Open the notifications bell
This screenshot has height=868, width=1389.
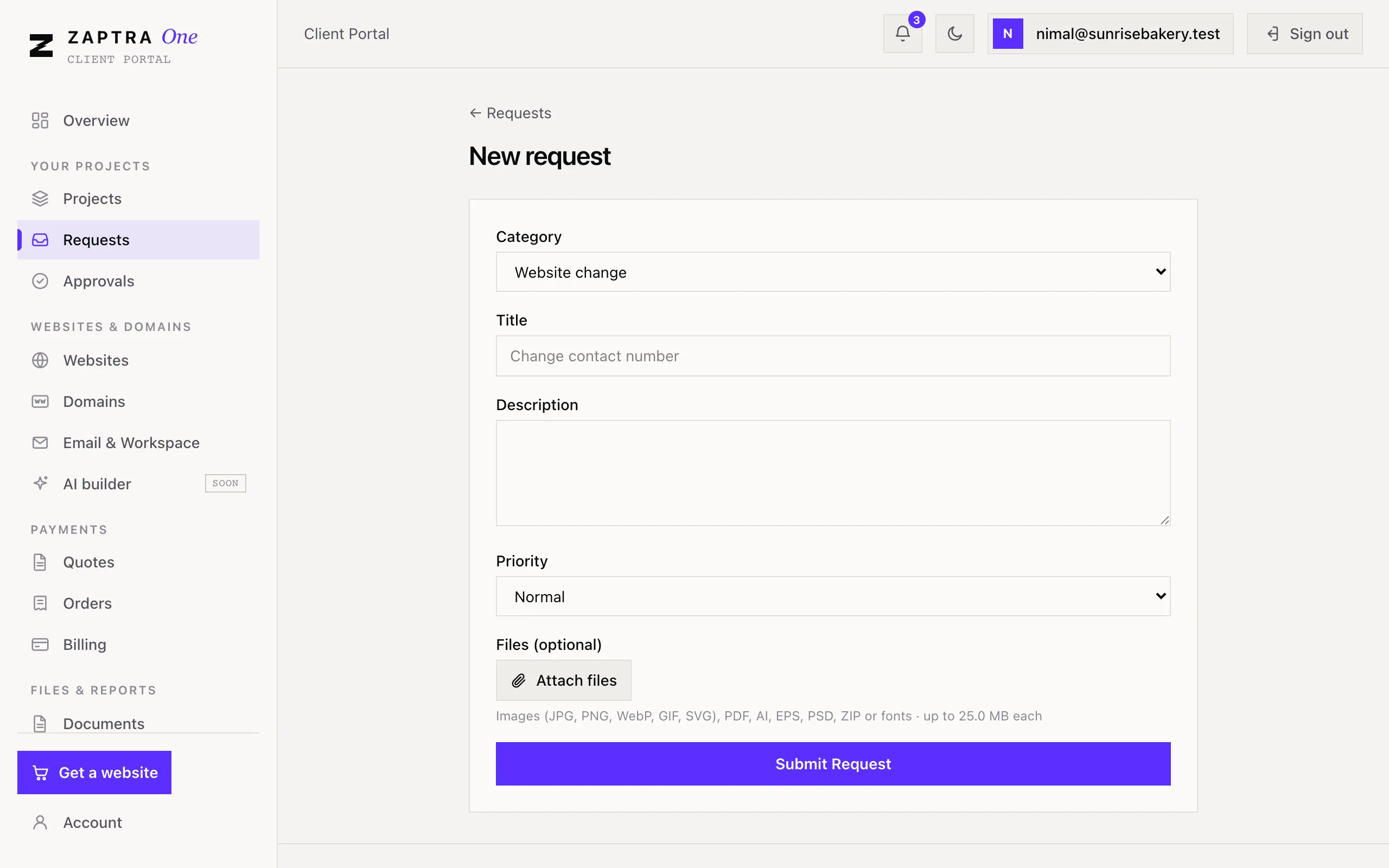click(902, 34)
